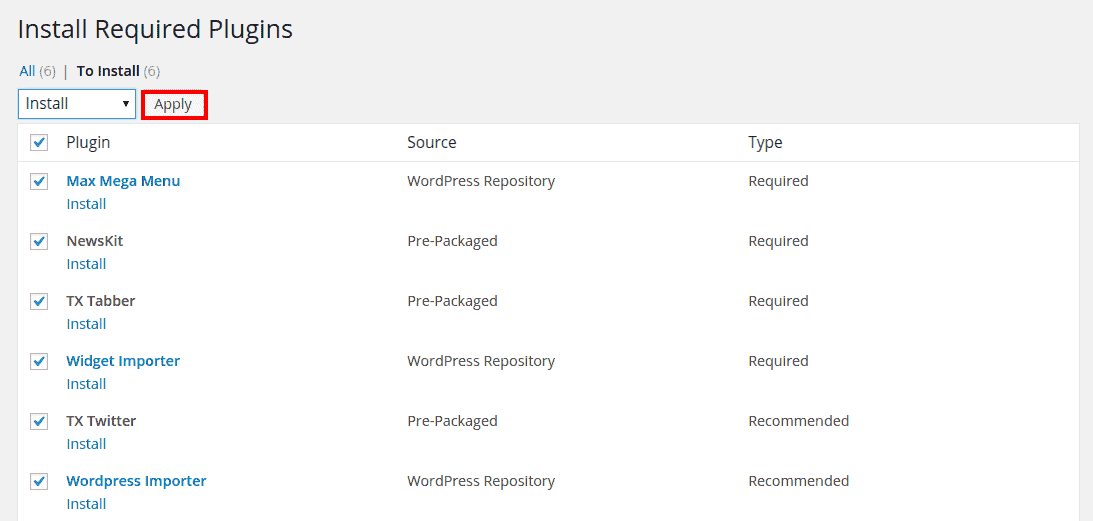
Task: Open the Max Mega Menu plugin link
Action: tap(123, 181)
